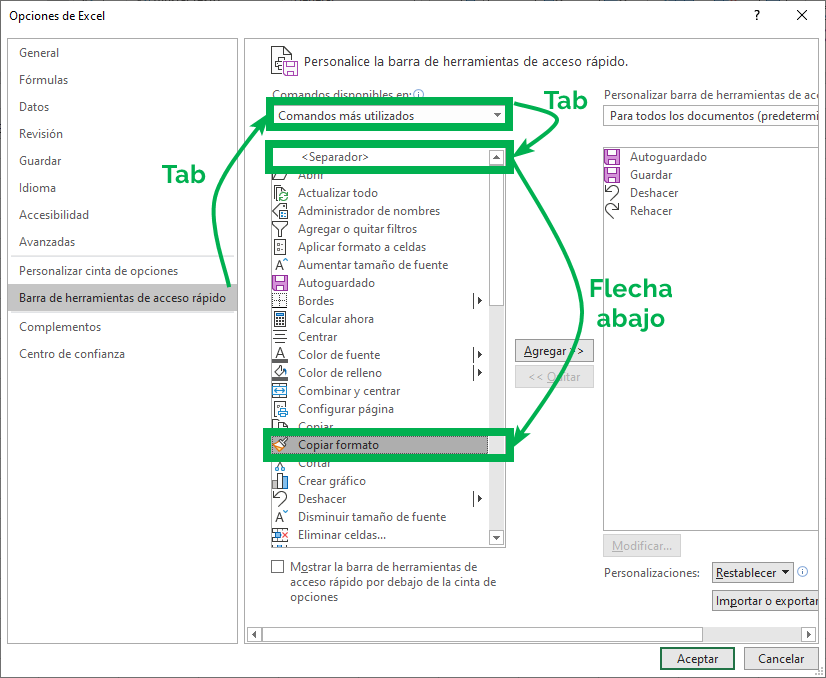Expand the Bordes submenu arrow
The width and height of the screenshot is (826, 678).
pyautogui.click(x=479, y=301)
